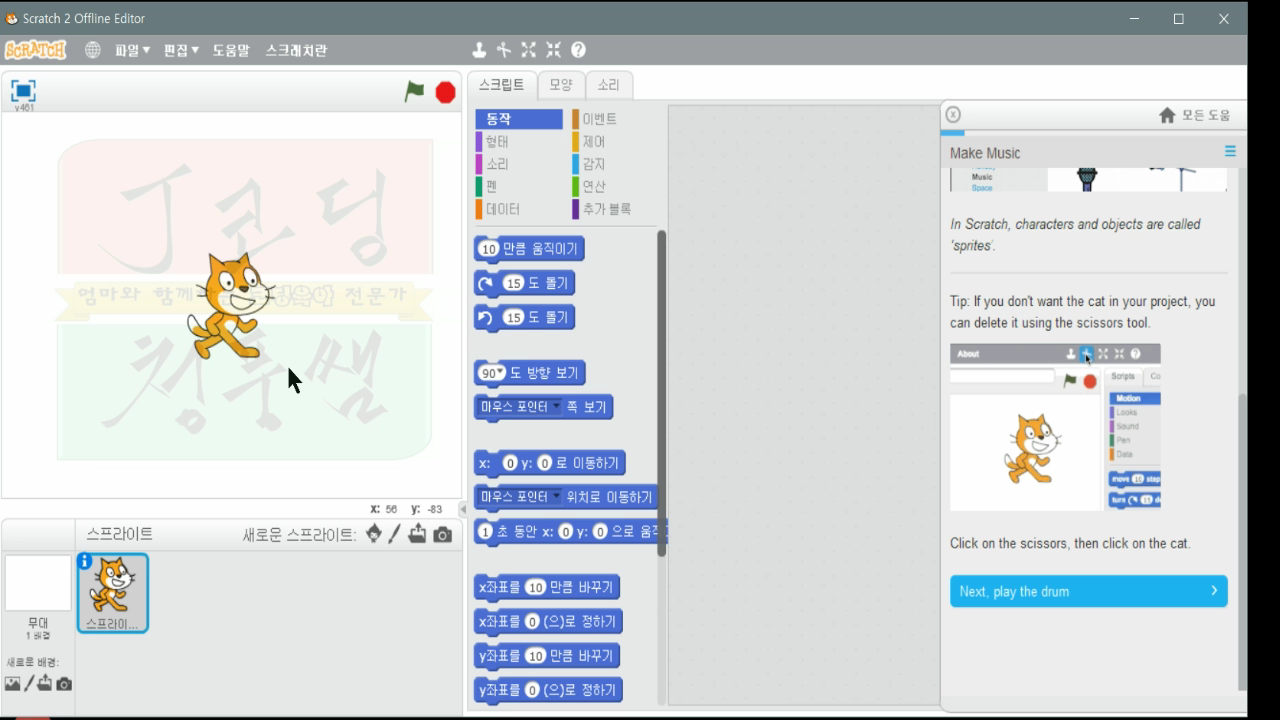Upload a backdrop from file
This screenshot has width=1280, height=720.
45,684
